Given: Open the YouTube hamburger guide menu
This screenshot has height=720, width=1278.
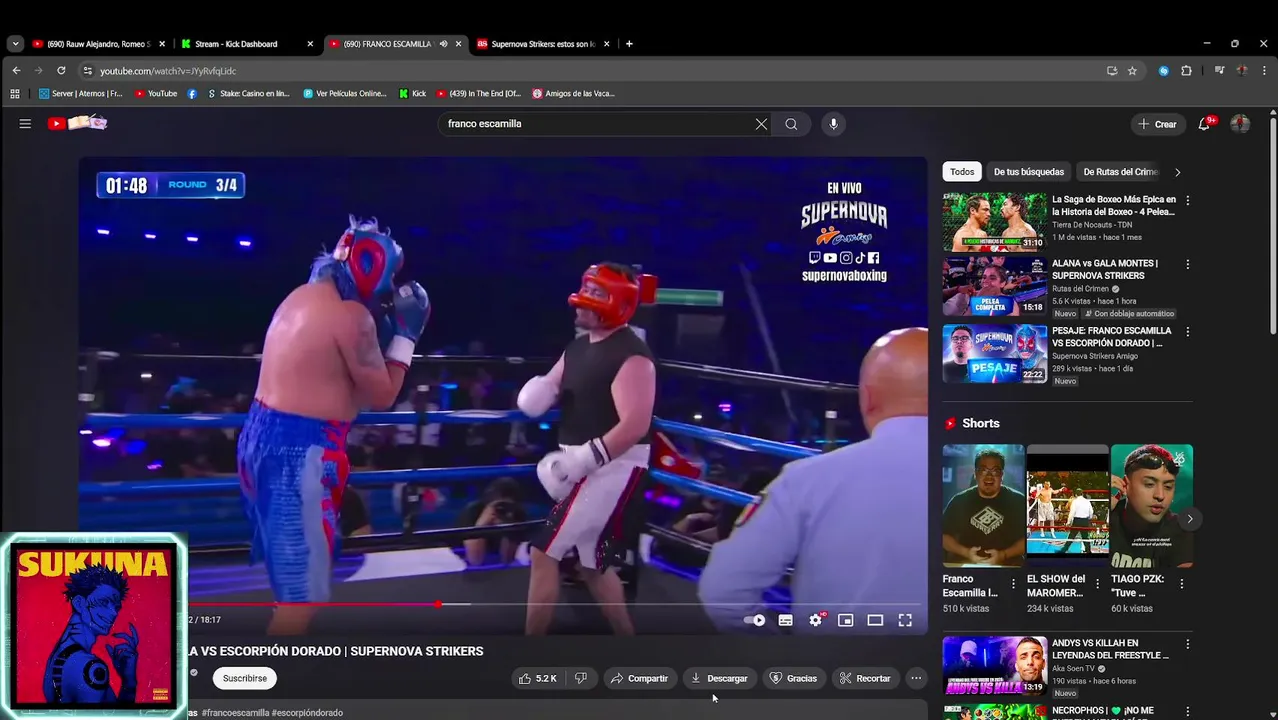Looking at the screenshot, I should pyautogui.click(x=25, y=124).
